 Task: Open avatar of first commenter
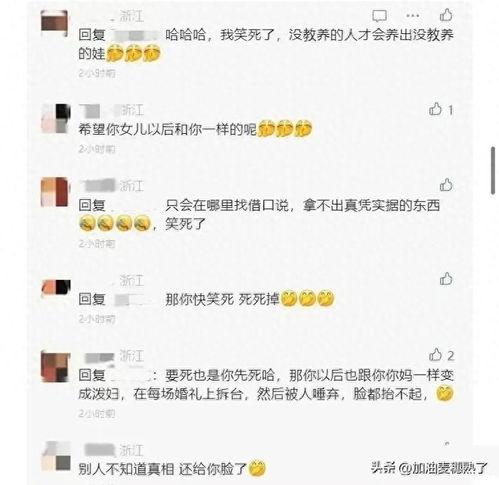[x=54, y=23]
